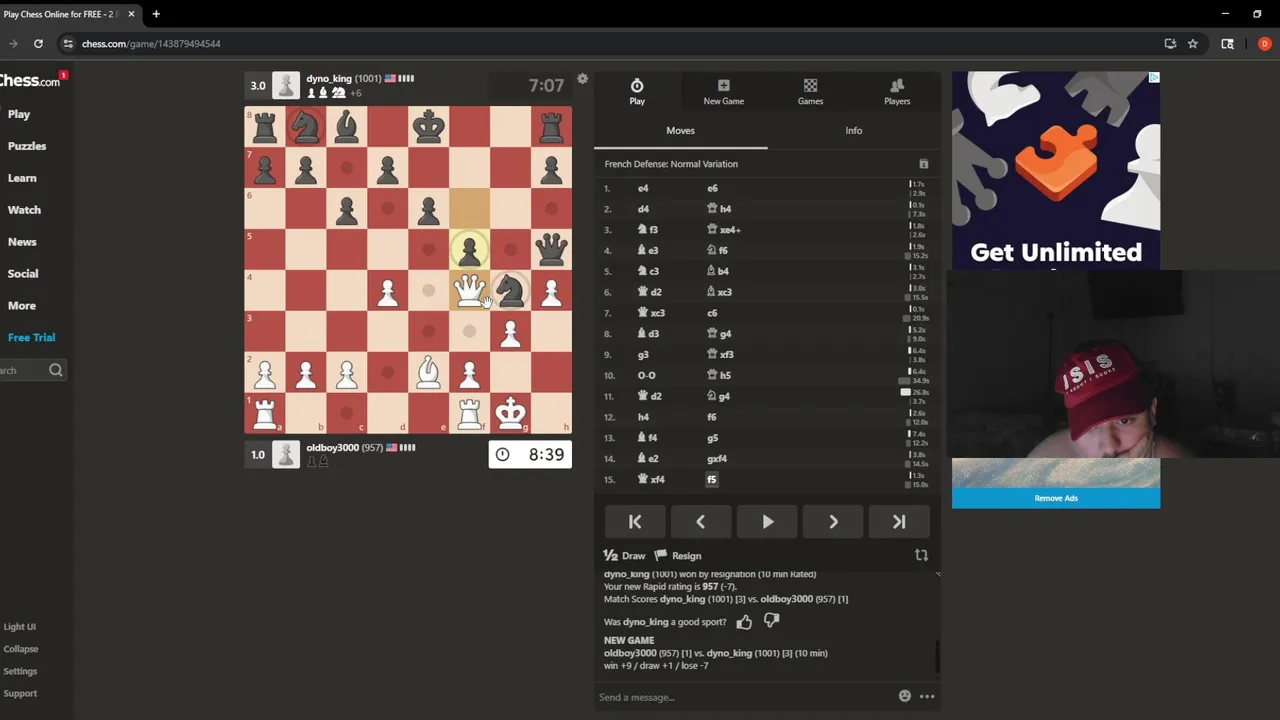Switch to the Moves tab
The width and height of the screenshot is (1280, 720).
pos(680,130)
